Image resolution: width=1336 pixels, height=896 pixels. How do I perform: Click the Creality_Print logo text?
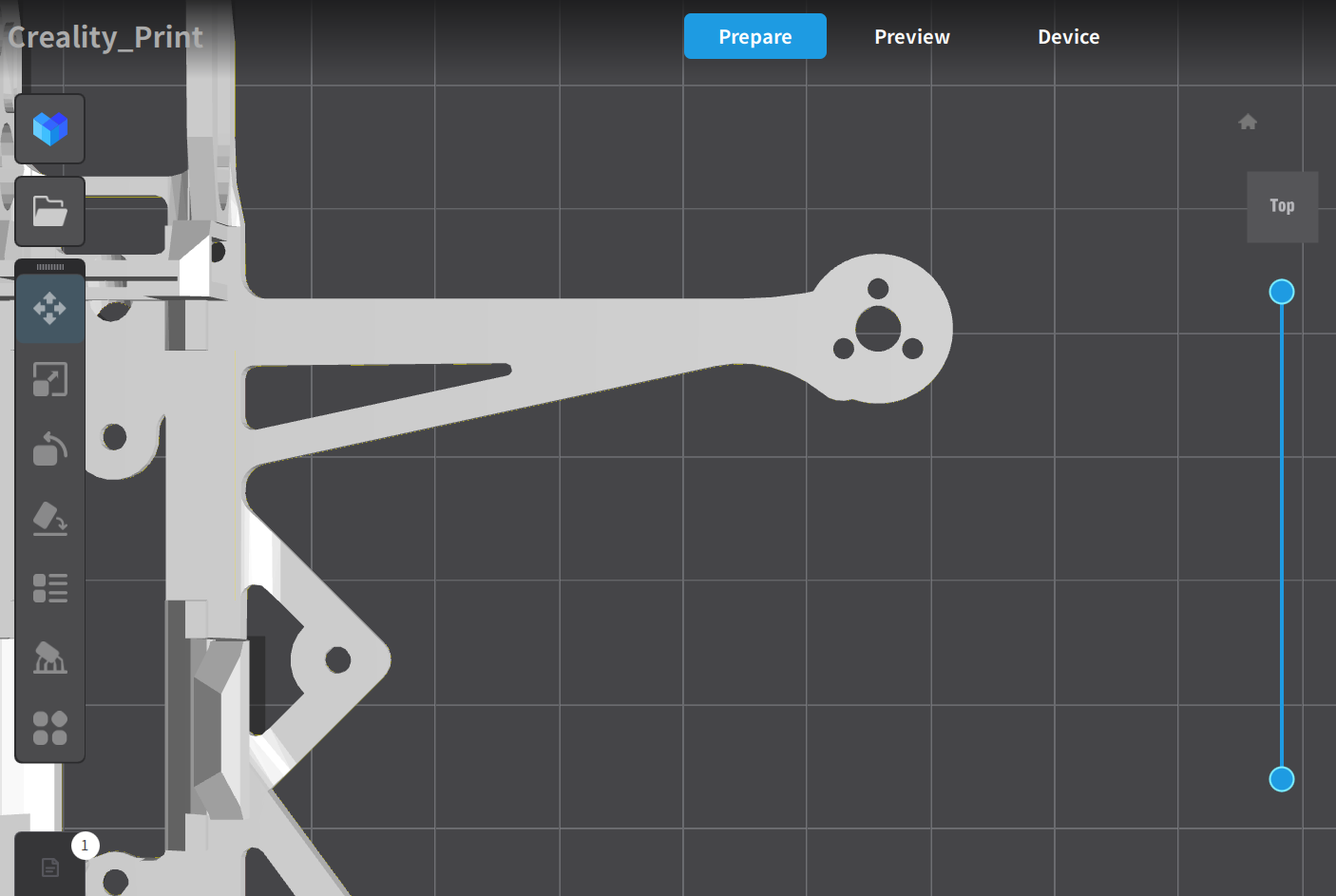[x=105, y=37]
